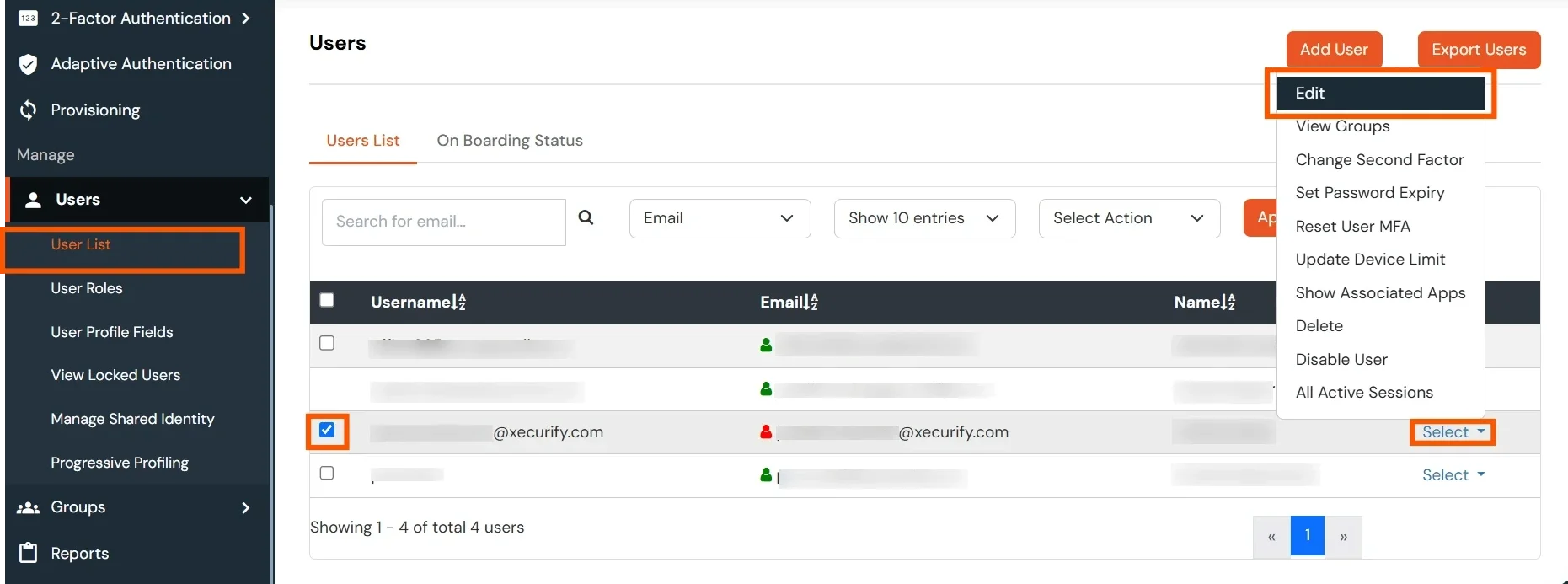Image resolution: width=1568 pixels, height=584 pixels.
Task: Check the first user row checkbox
Action: (327, 343)
